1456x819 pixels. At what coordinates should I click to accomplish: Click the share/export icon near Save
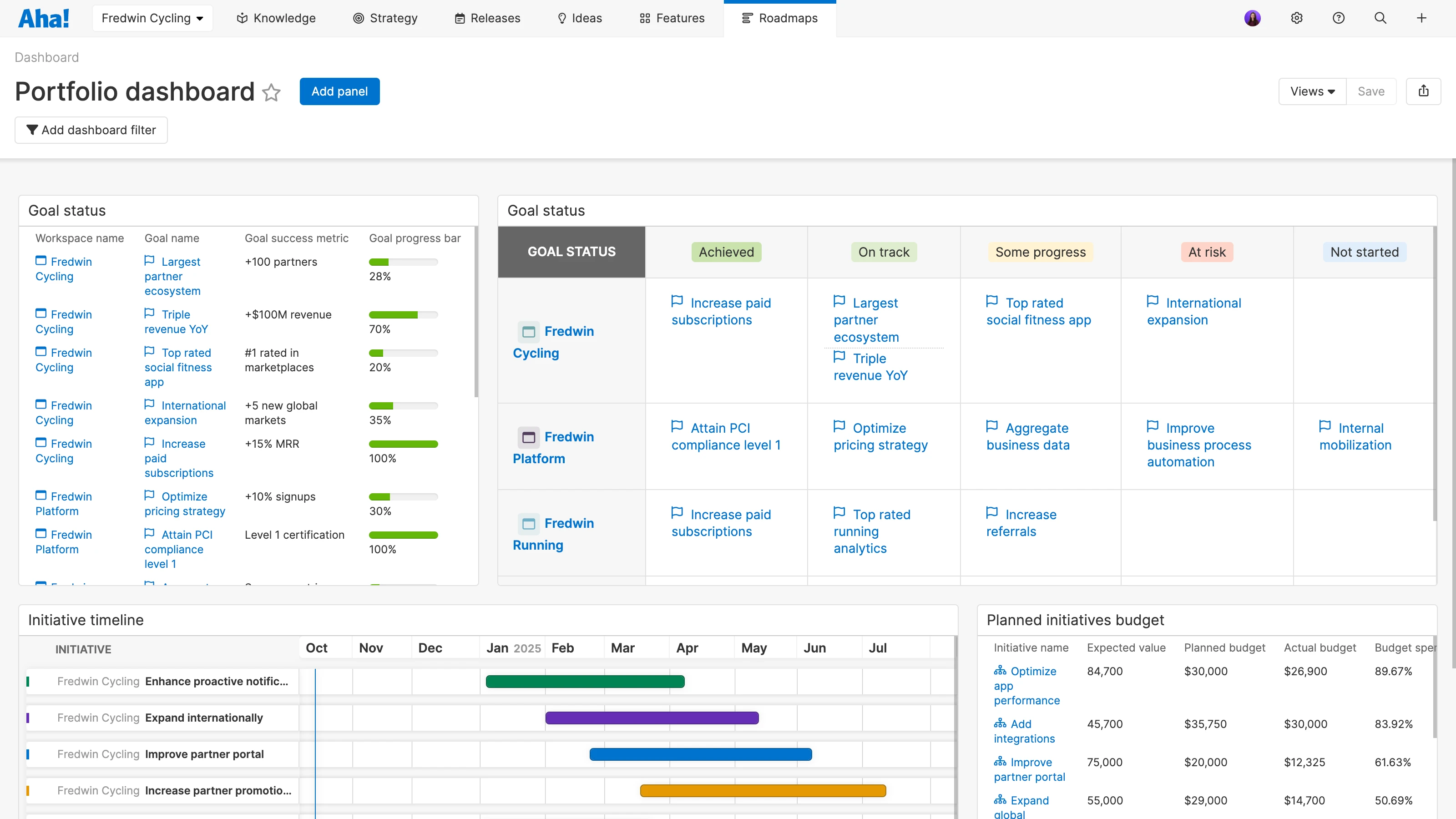point(1424,91)
